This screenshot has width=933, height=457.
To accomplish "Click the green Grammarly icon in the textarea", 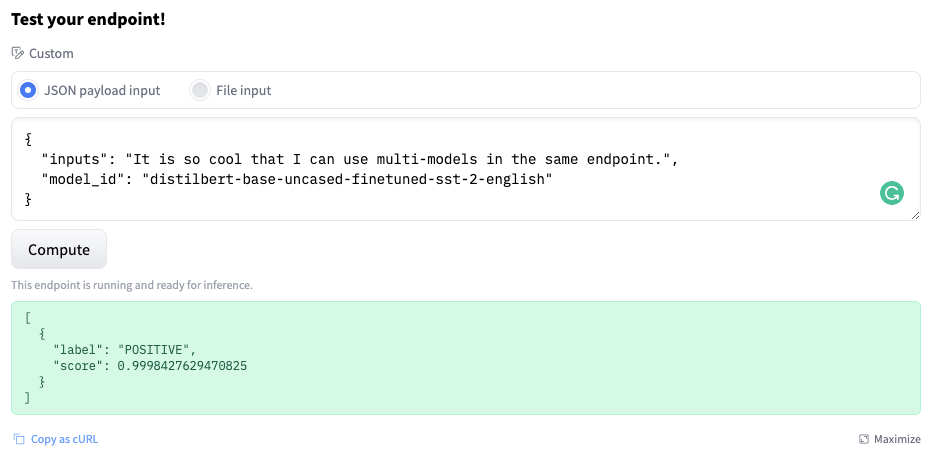I will pos(891,193).
